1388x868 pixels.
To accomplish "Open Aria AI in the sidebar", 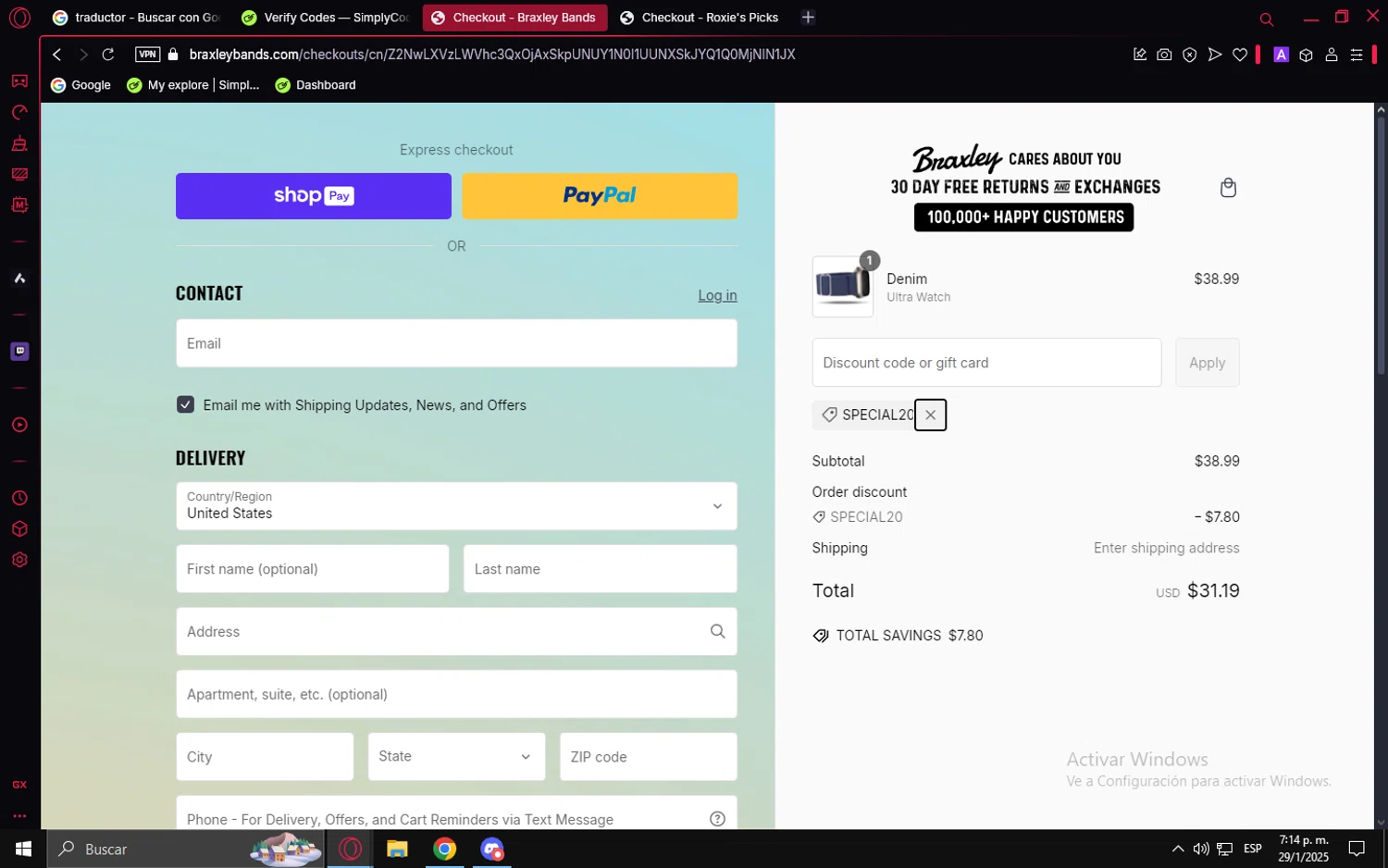I will pos(19,279).
